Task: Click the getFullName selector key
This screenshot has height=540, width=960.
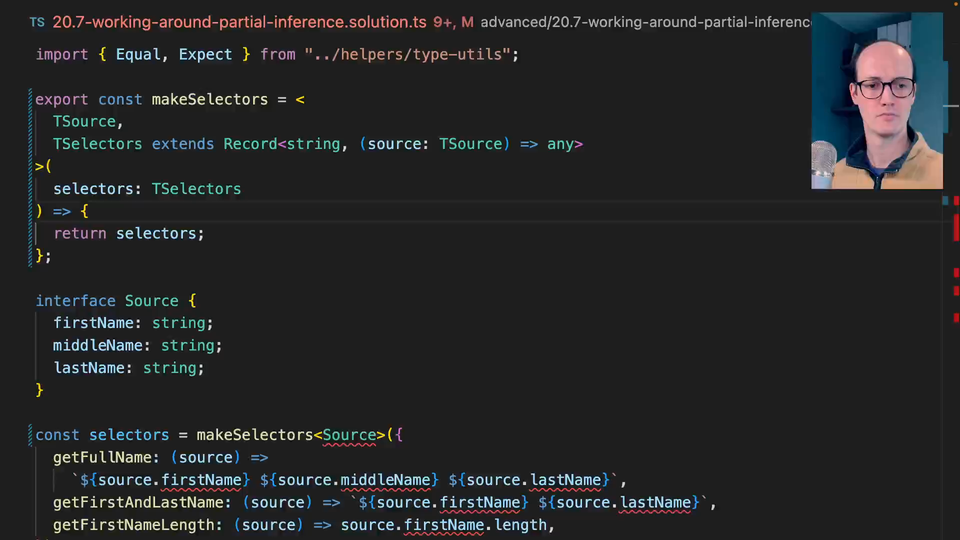Action: click(x=102, y=457)
